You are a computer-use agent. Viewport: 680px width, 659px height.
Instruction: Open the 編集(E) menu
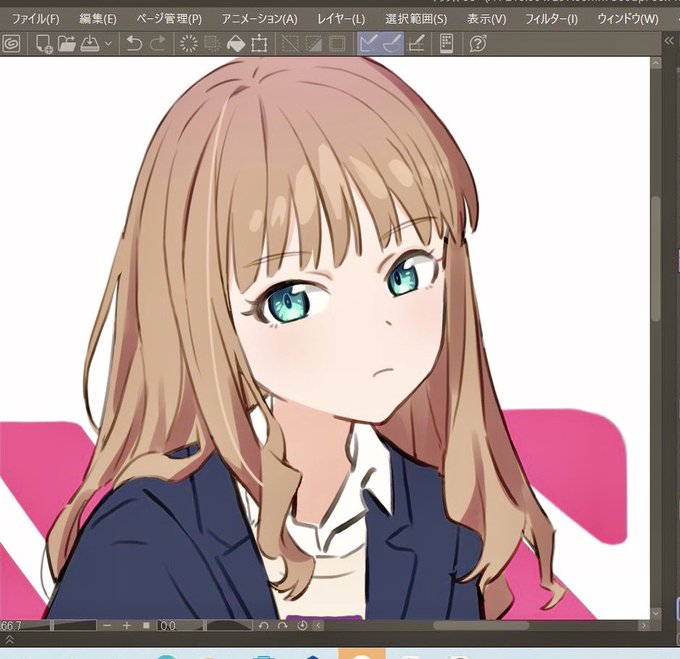(98, 19)
